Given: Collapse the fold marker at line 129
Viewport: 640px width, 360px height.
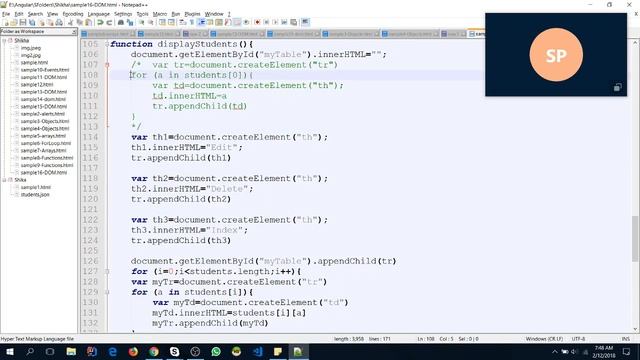Looking at the screenshot, I should point(107,292).
